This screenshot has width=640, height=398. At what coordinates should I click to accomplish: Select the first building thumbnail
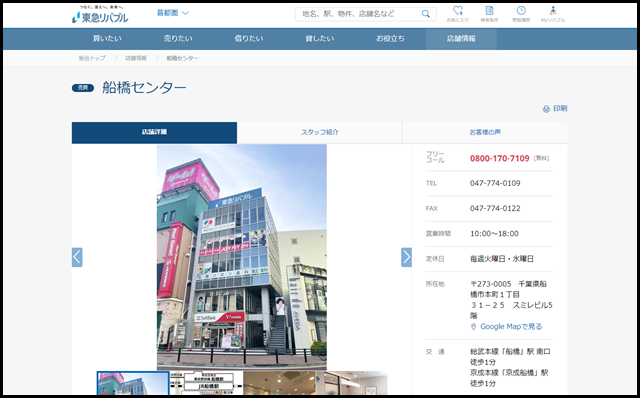pyautogui.click(x=133, y=383)
